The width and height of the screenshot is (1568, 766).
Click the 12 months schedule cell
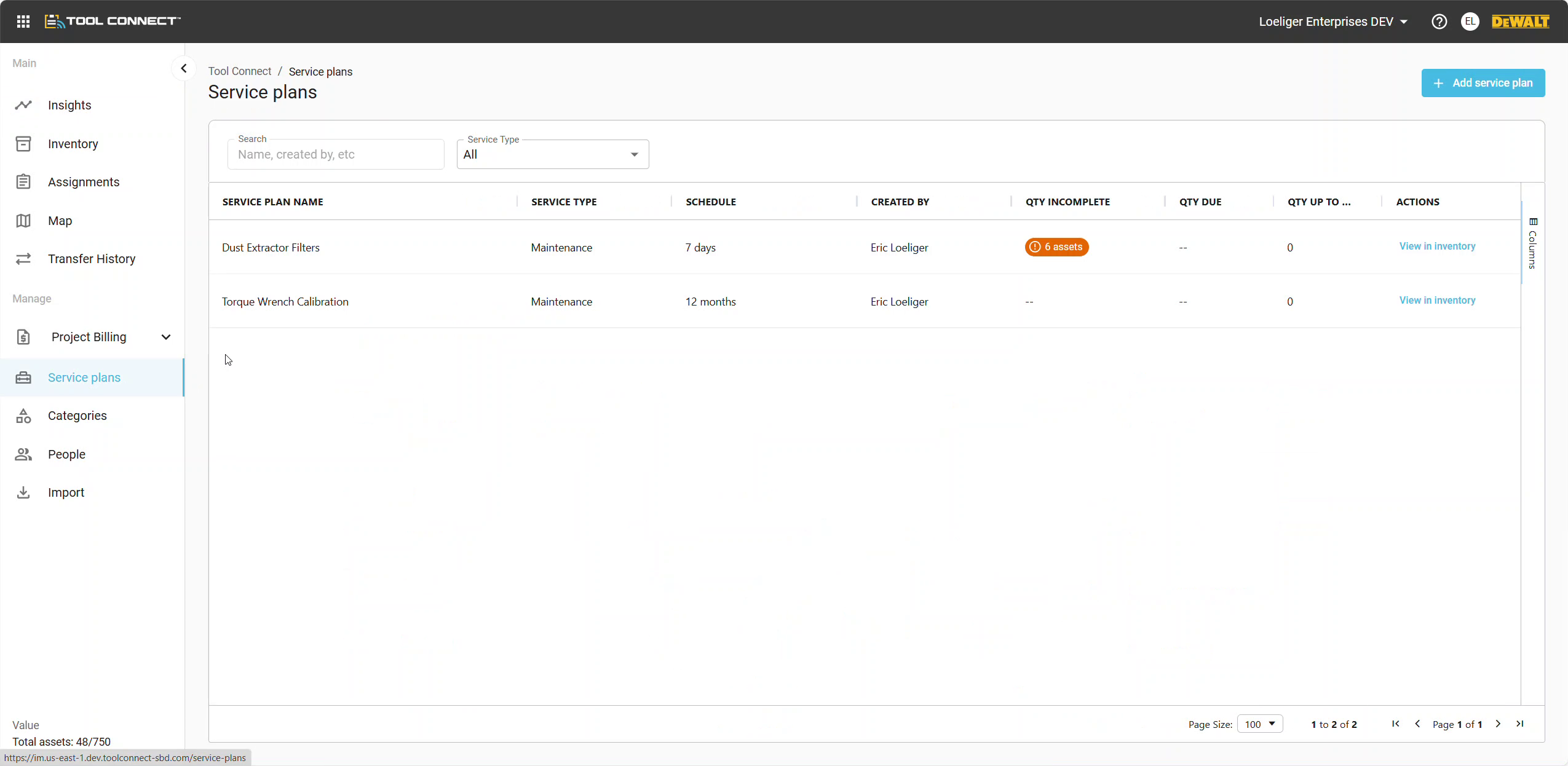point(710,302)
